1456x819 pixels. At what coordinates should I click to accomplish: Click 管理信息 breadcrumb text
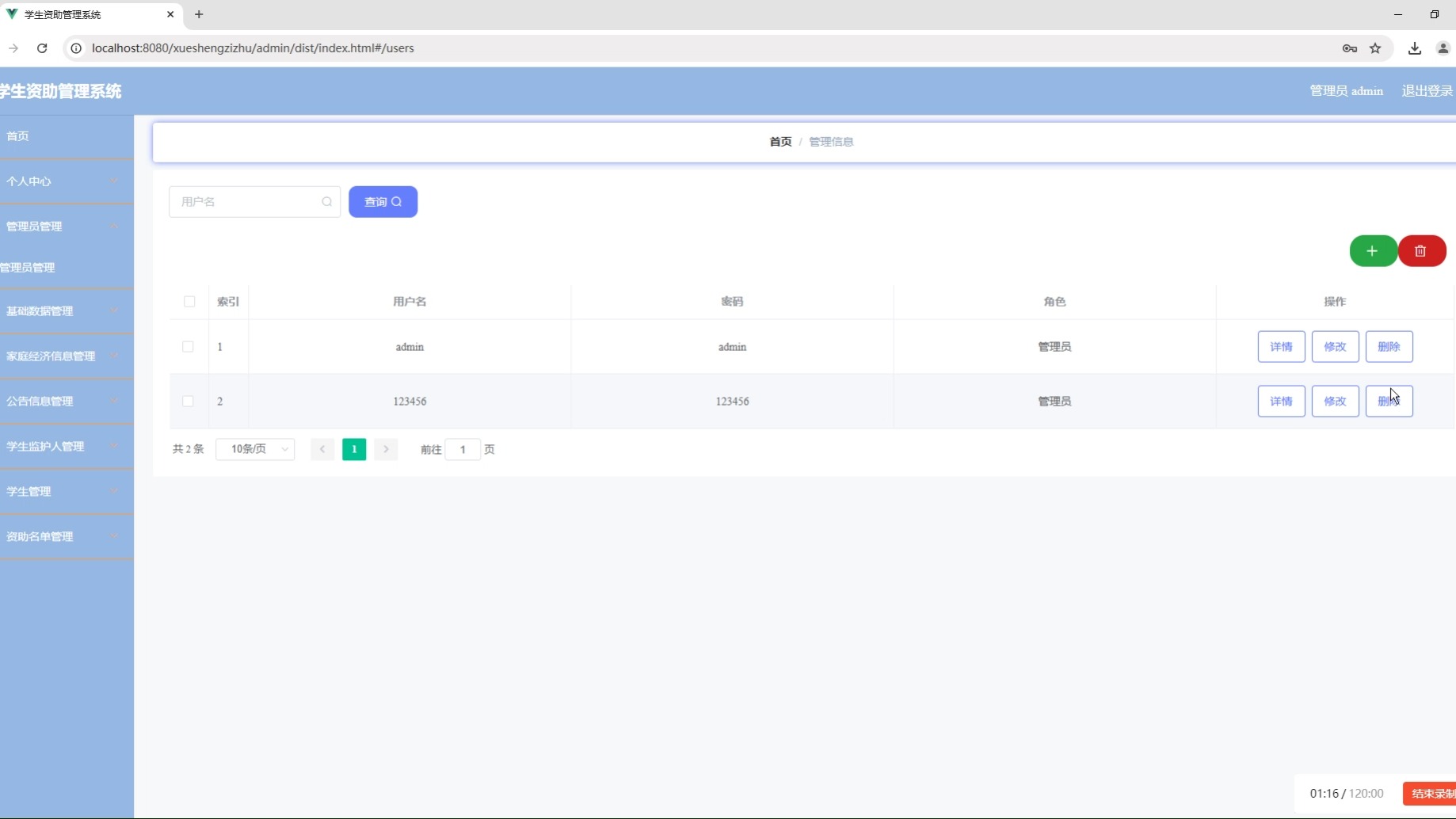pyautogui.click(x=831, y=142)
